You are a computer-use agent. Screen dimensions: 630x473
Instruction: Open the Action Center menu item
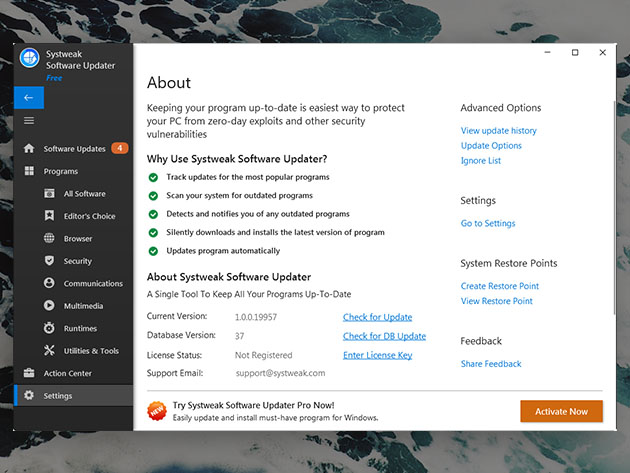click(x=68, y=373)
